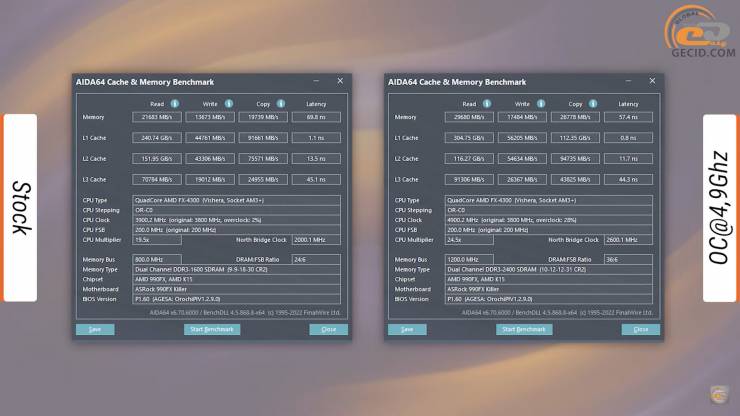Select L3 Cache Latency 44.3 ns field

[x=628, y=179]
